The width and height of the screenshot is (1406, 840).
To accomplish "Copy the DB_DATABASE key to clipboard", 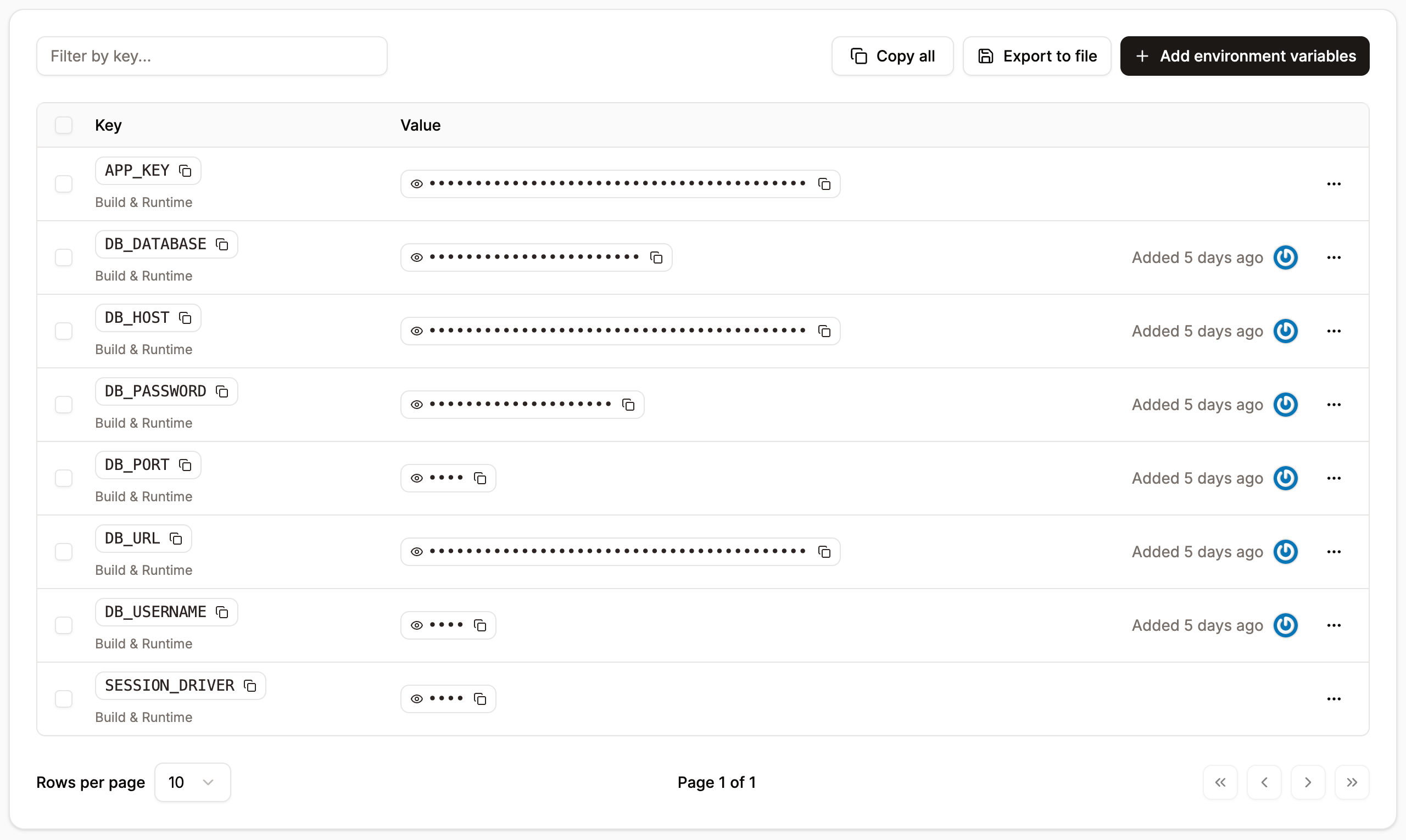I will click(222, 244).
